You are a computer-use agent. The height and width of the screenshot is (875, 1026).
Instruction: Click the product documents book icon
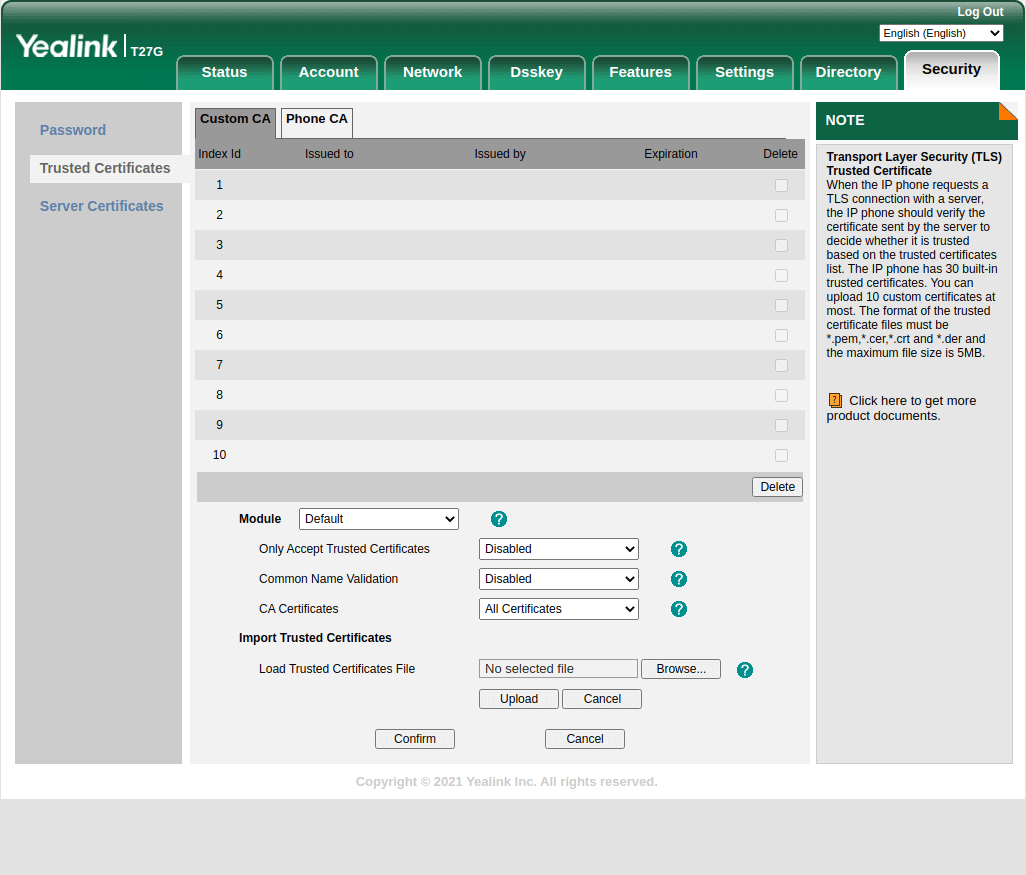click(x=835, y=401)
